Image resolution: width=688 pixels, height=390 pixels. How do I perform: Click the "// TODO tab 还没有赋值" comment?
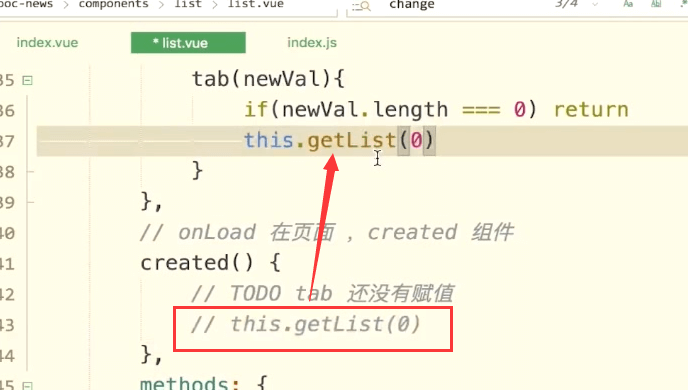pos(322,293)
